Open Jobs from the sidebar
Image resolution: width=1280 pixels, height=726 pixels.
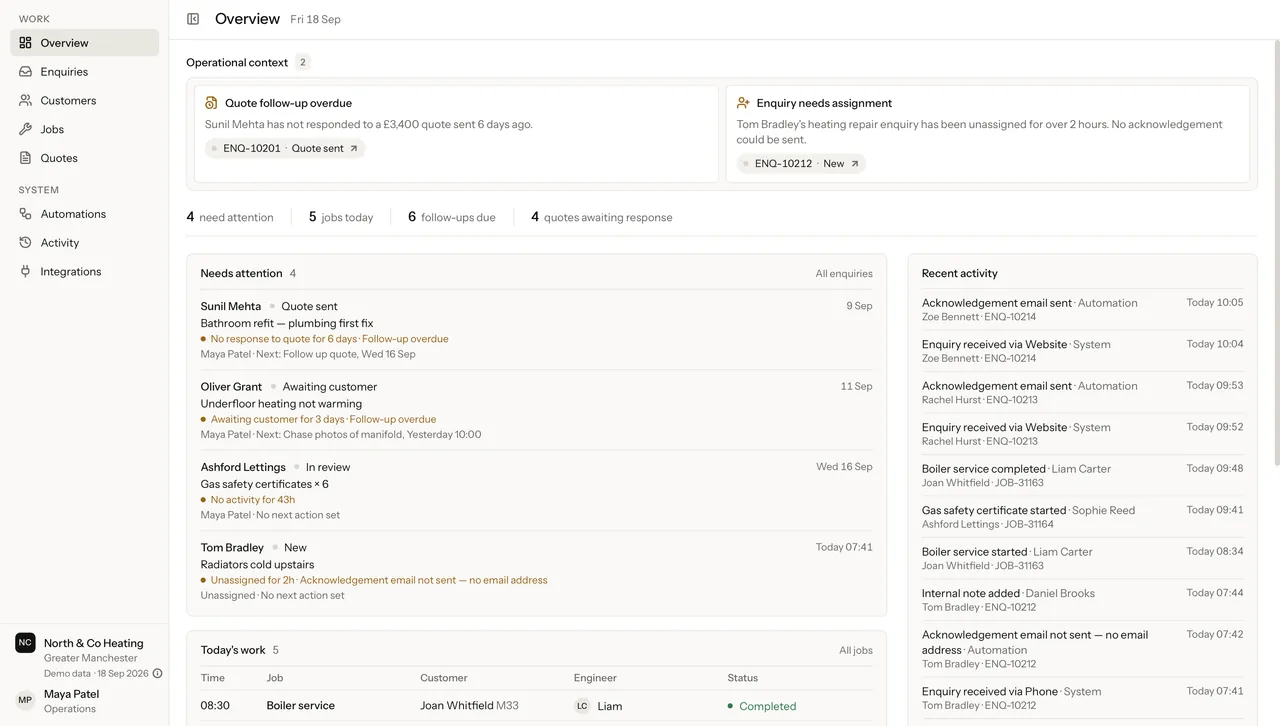(84, 129)
